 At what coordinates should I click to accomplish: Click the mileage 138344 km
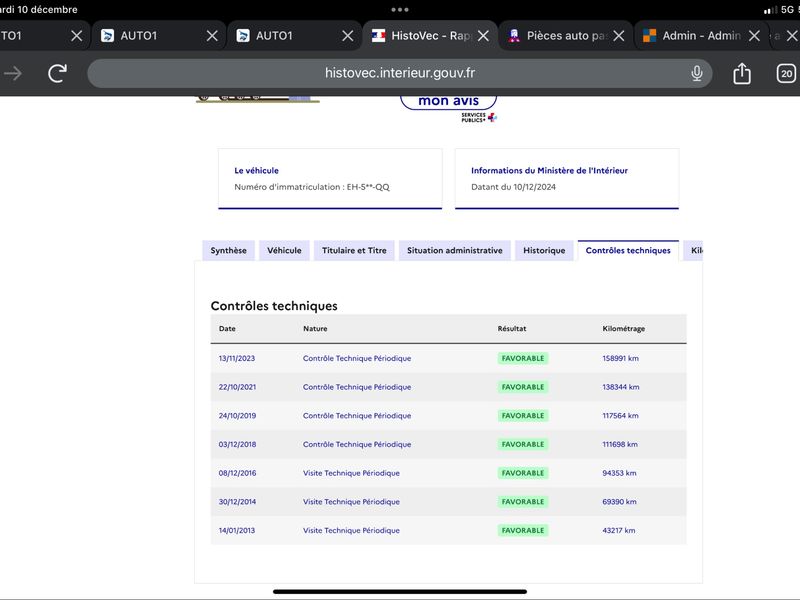coord(621,387)
